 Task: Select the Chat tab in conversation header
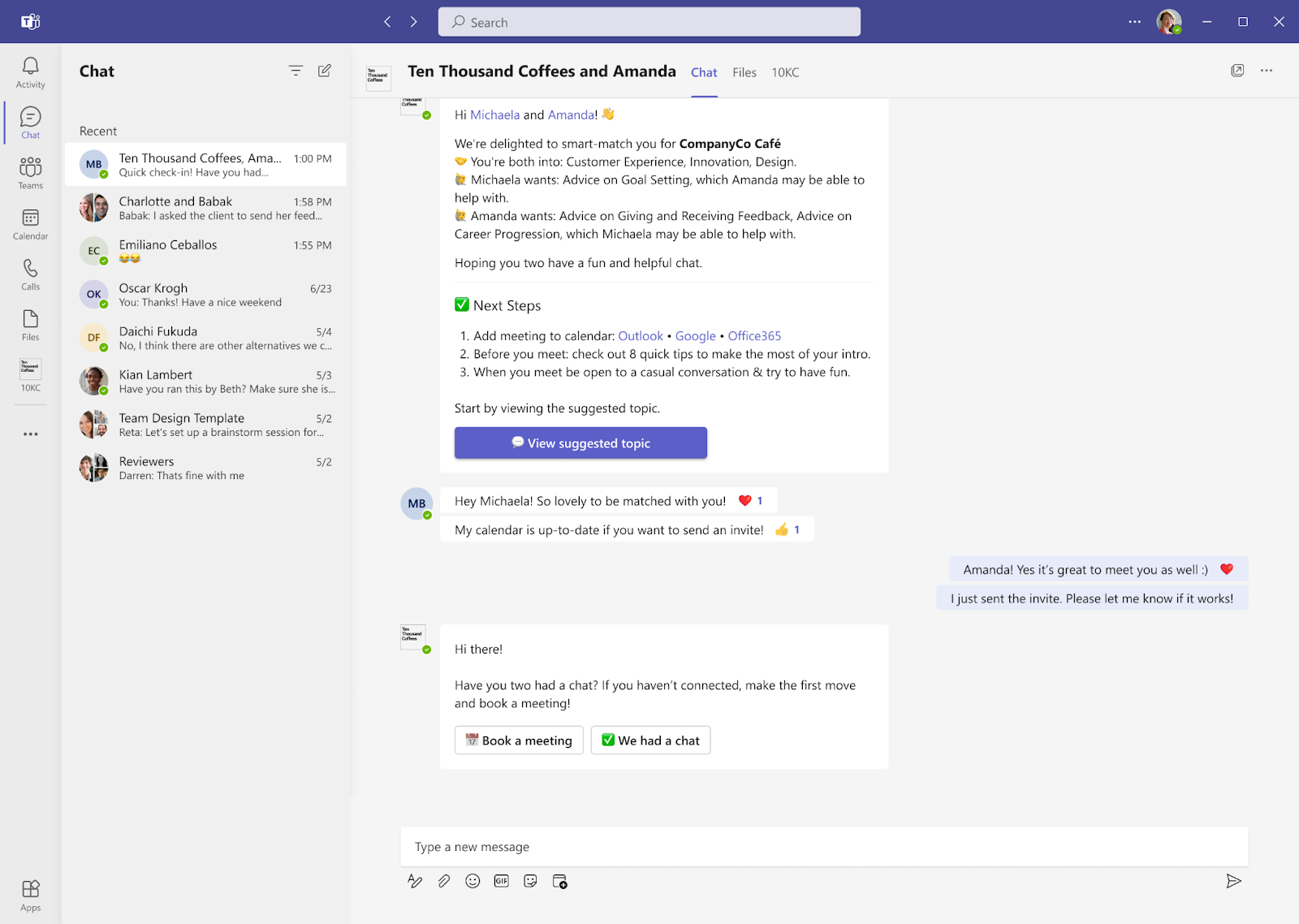[704, 72]
